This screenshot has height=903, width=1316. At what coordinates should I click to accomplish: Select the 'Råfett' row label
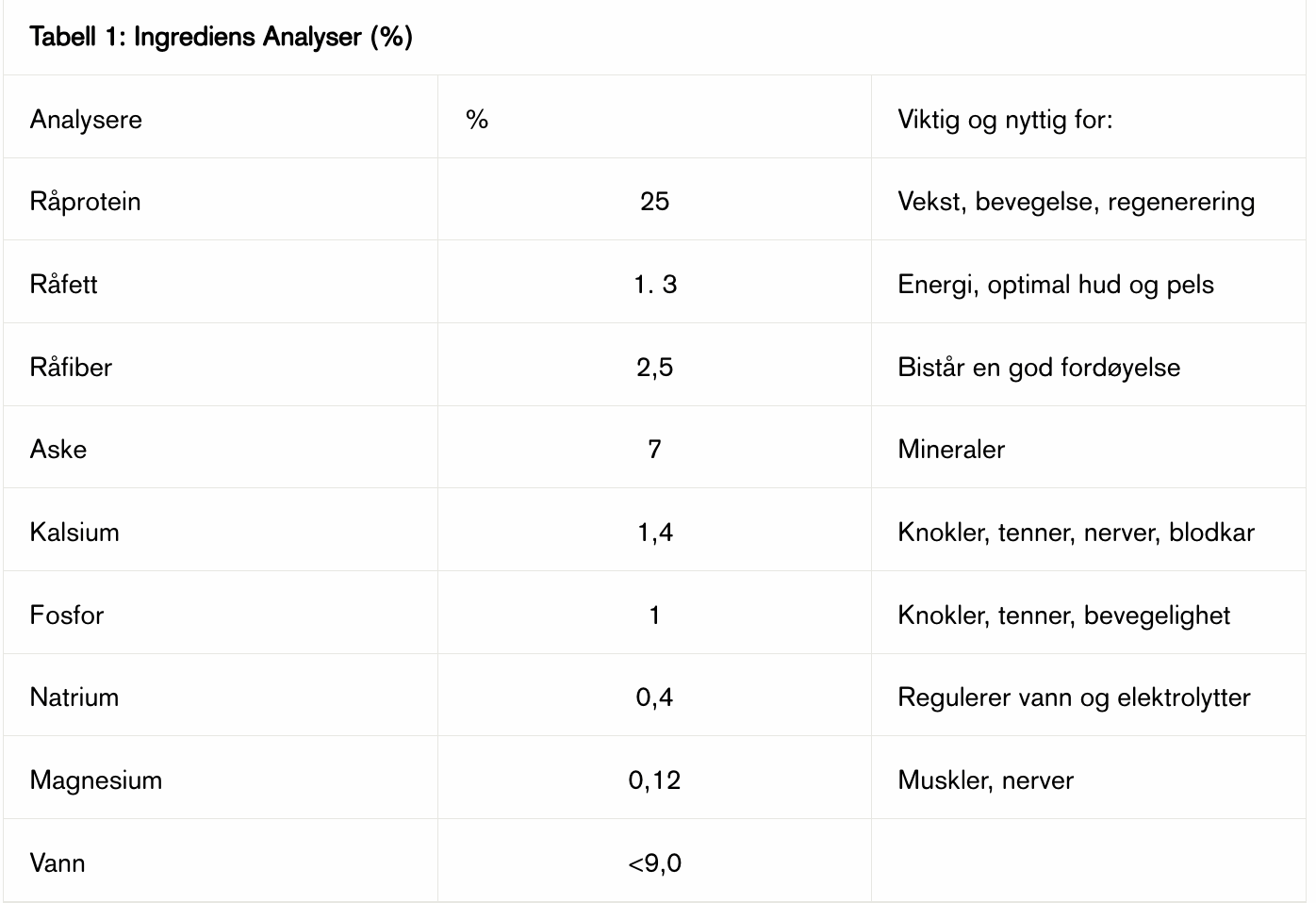point(63,284)
